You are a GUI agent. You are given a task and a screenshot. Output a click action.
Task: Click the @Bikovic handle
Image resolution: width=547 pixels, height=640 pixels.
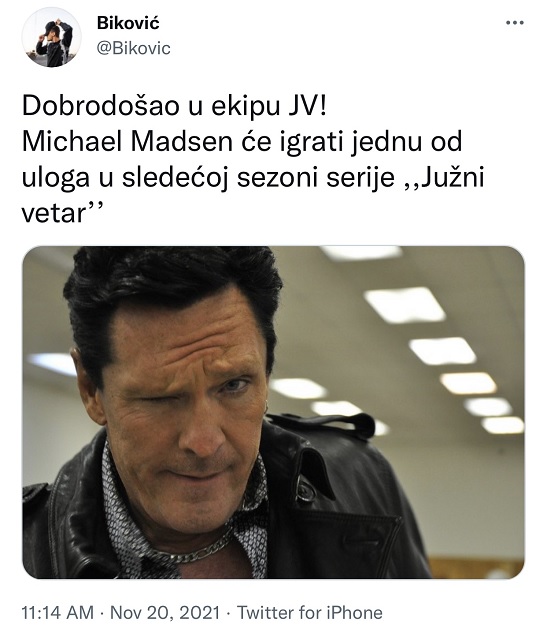click(133, 48)
